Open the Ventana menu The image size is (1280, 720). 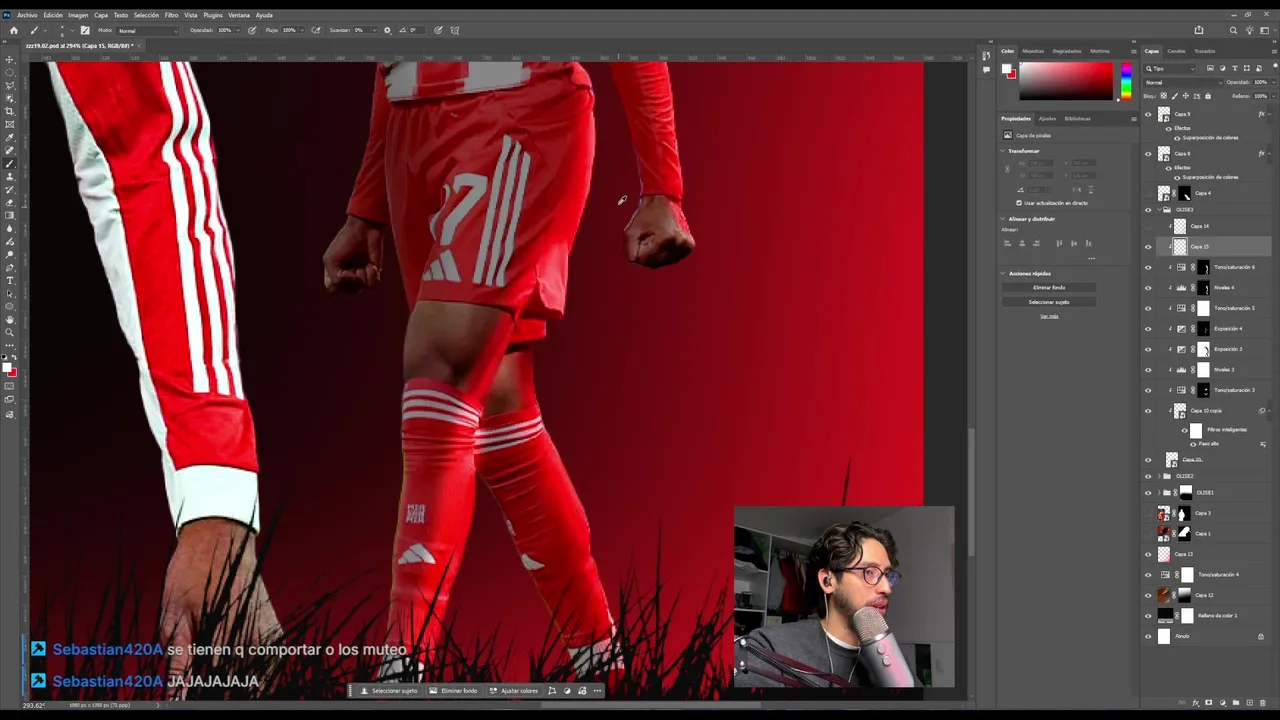pyautogui.click(x=239, y=15)
